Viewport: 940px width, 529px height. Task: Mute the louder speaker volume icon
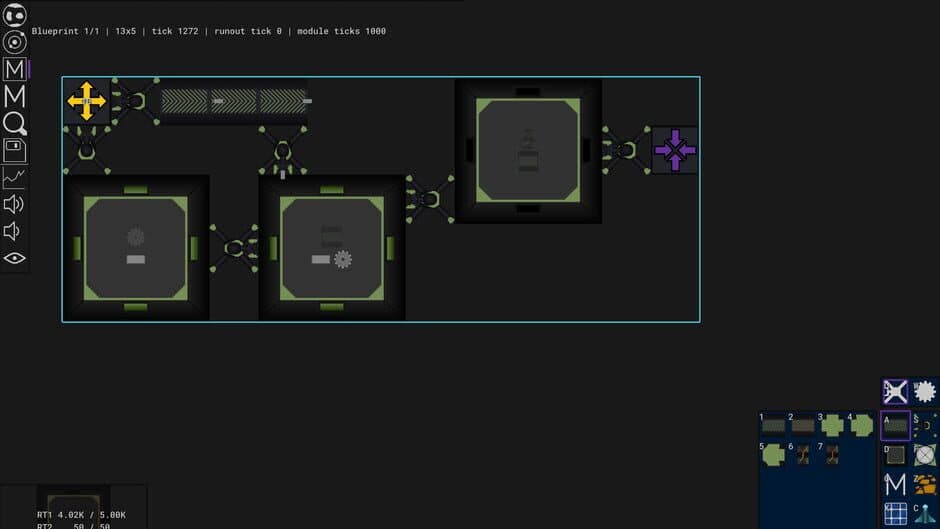tap(13, 205)
